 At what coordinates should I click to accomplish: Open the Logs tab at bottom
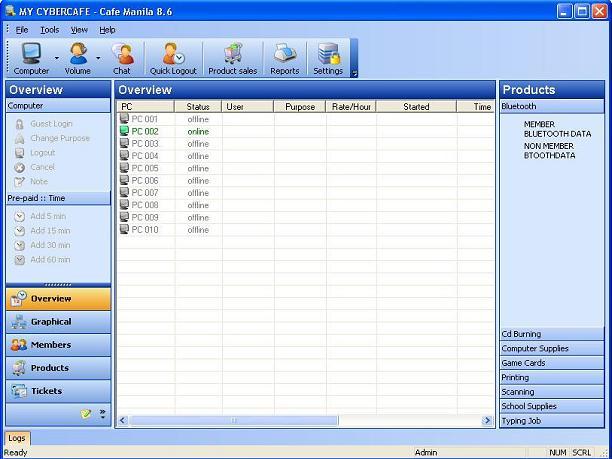(x=17, y=438)
